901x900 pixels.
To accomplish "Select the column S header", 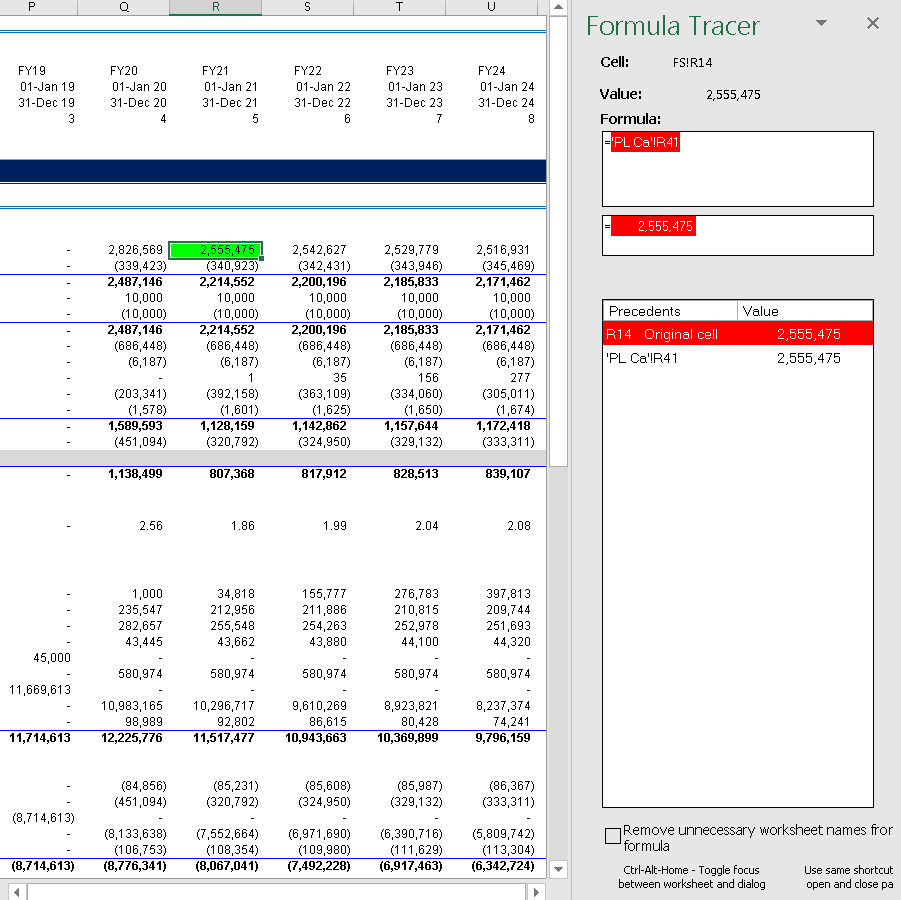I will [307, 8].
